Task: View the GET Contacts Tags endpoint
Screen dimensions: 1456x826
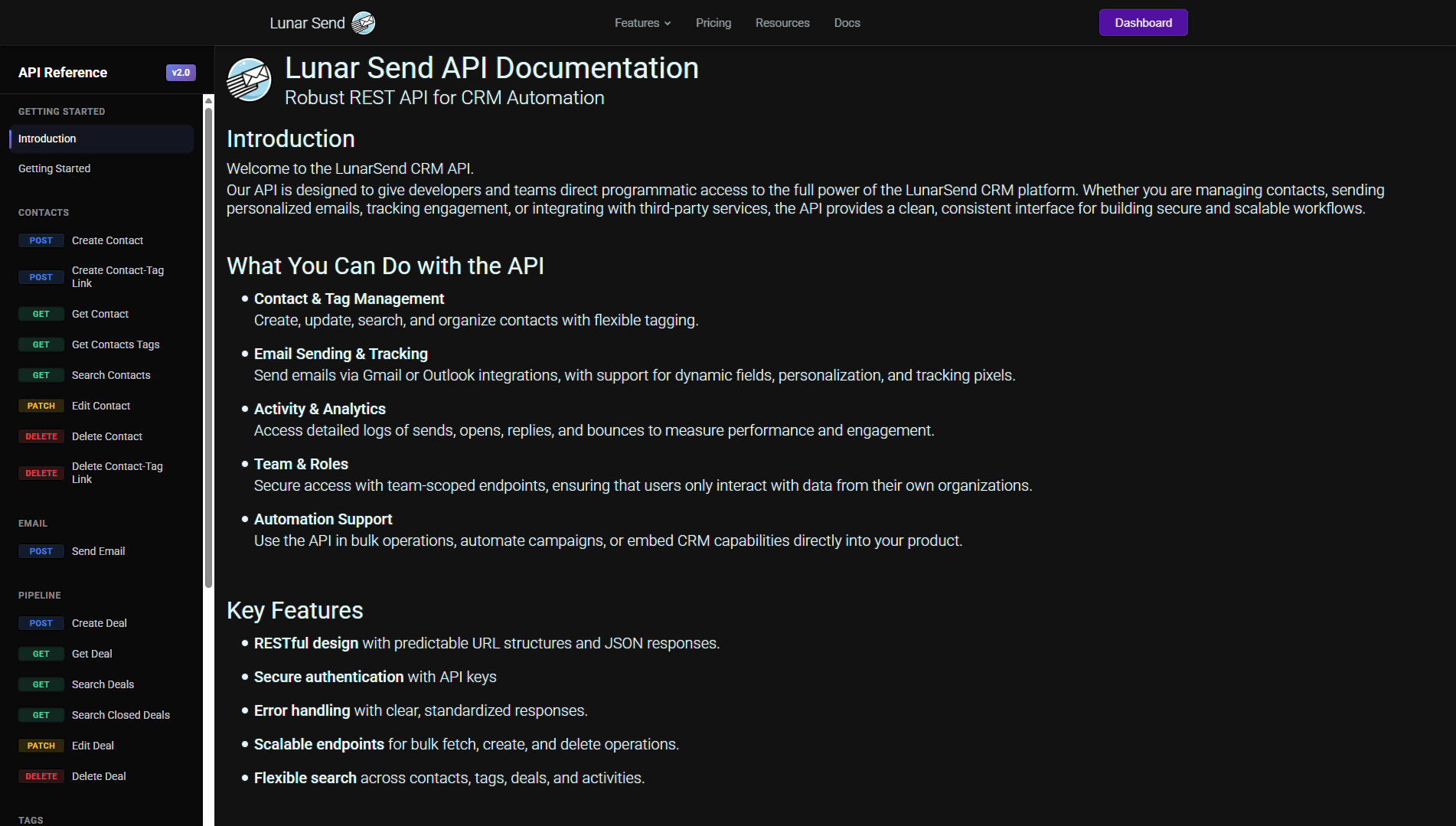Action: (x=115, y=344)
